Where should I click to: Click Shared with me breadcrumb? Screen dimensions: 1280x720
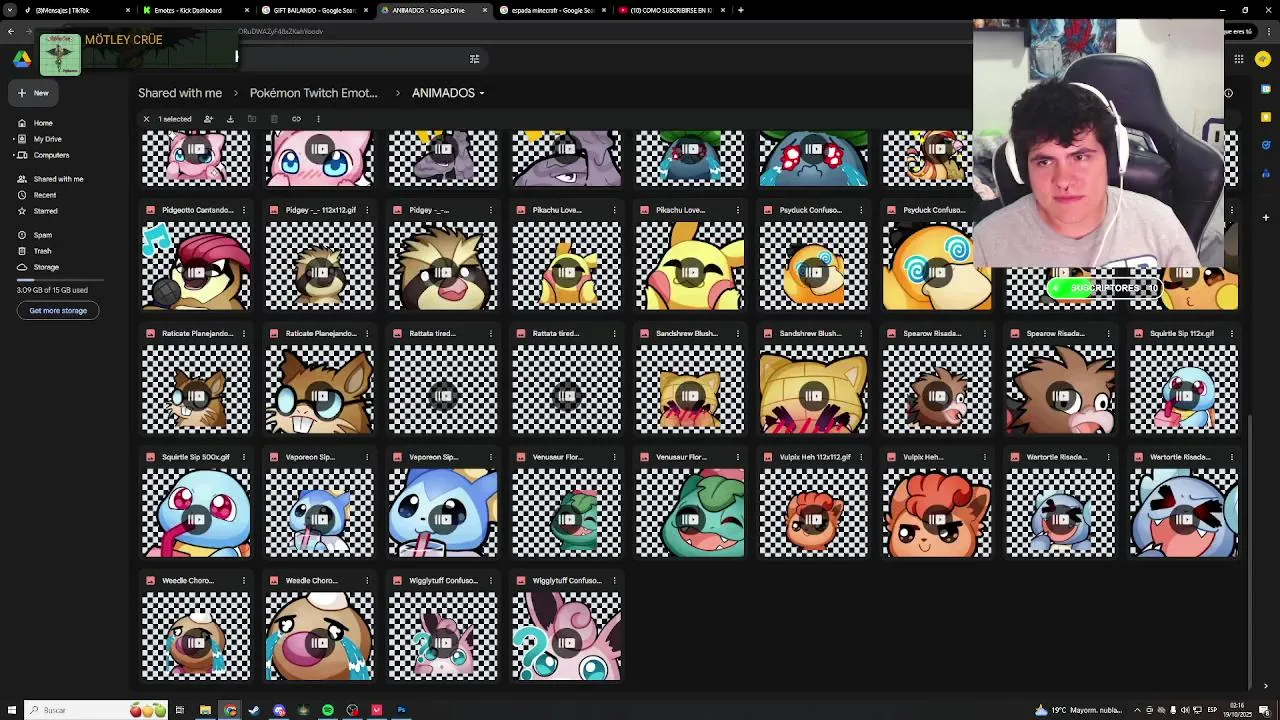click(x=180, y=93)
